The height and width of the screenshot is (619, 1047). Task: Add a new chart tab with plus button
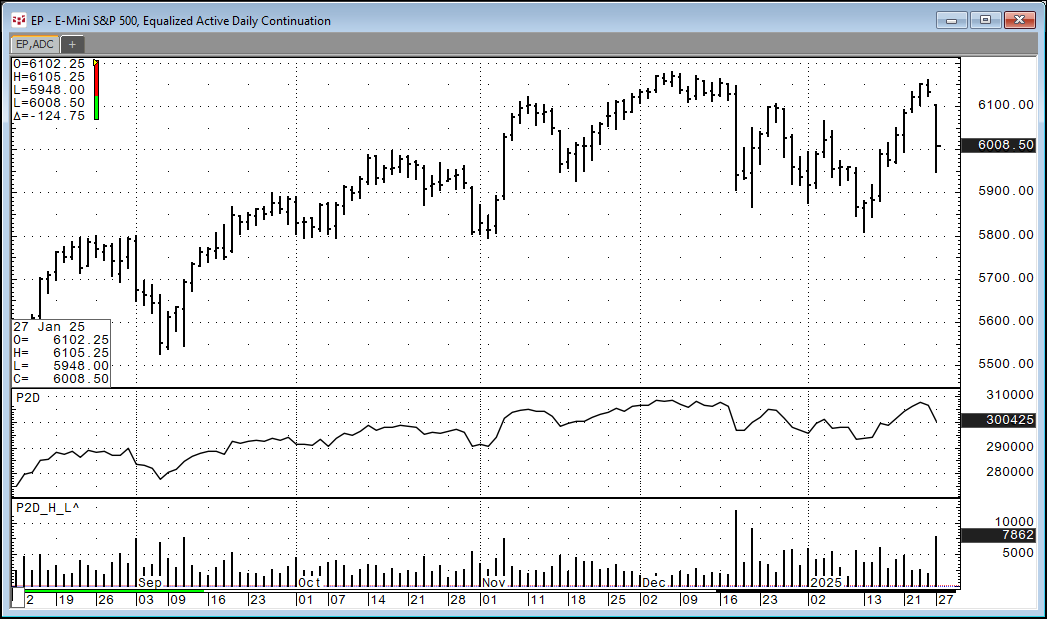[x=72, y=44]
